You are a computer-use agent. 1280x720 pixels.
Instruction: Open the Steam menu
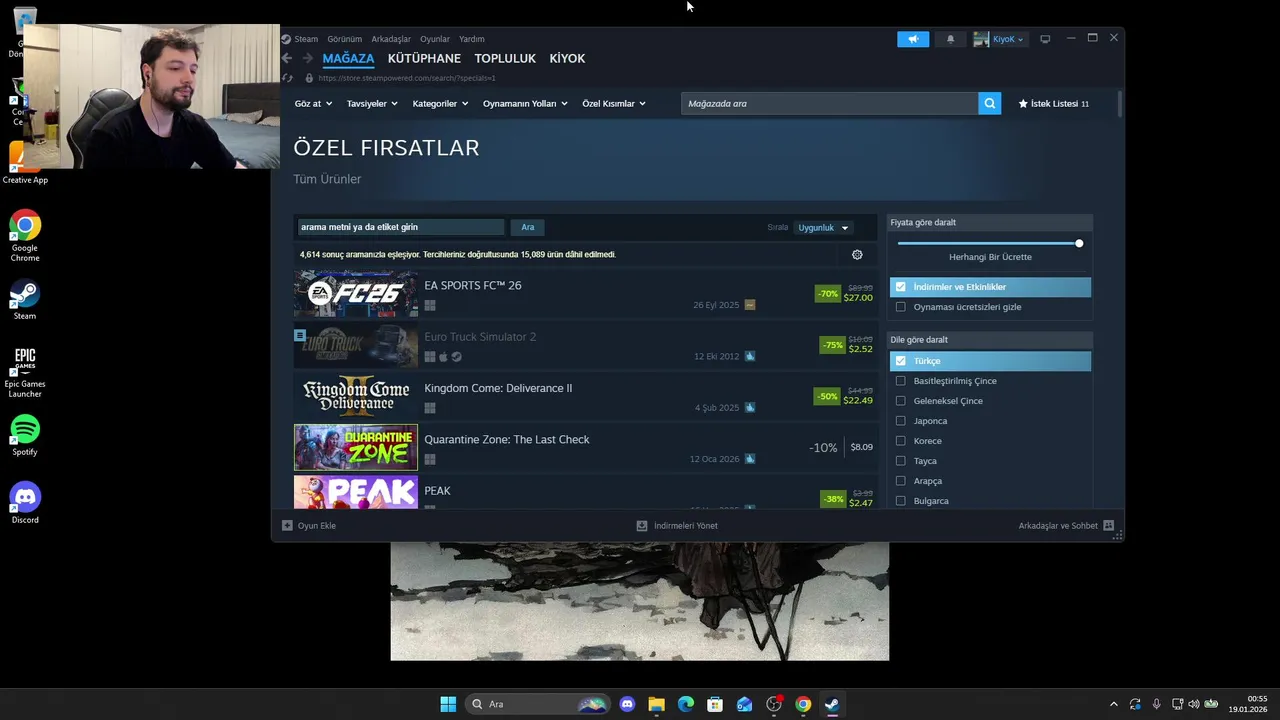click(x=306, y=39)
